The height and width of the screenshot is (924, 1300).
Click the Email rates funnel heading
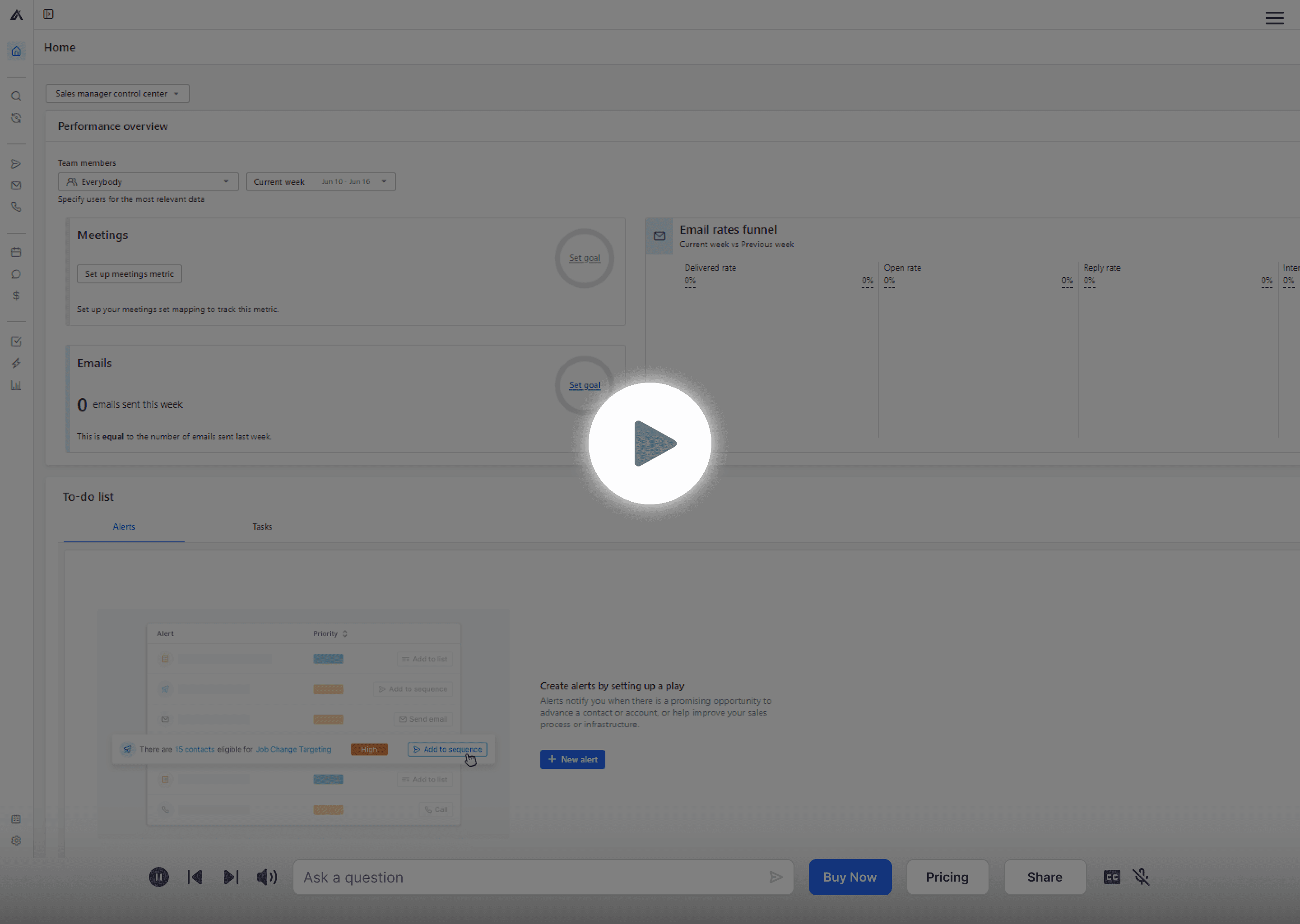coord(728,229)
